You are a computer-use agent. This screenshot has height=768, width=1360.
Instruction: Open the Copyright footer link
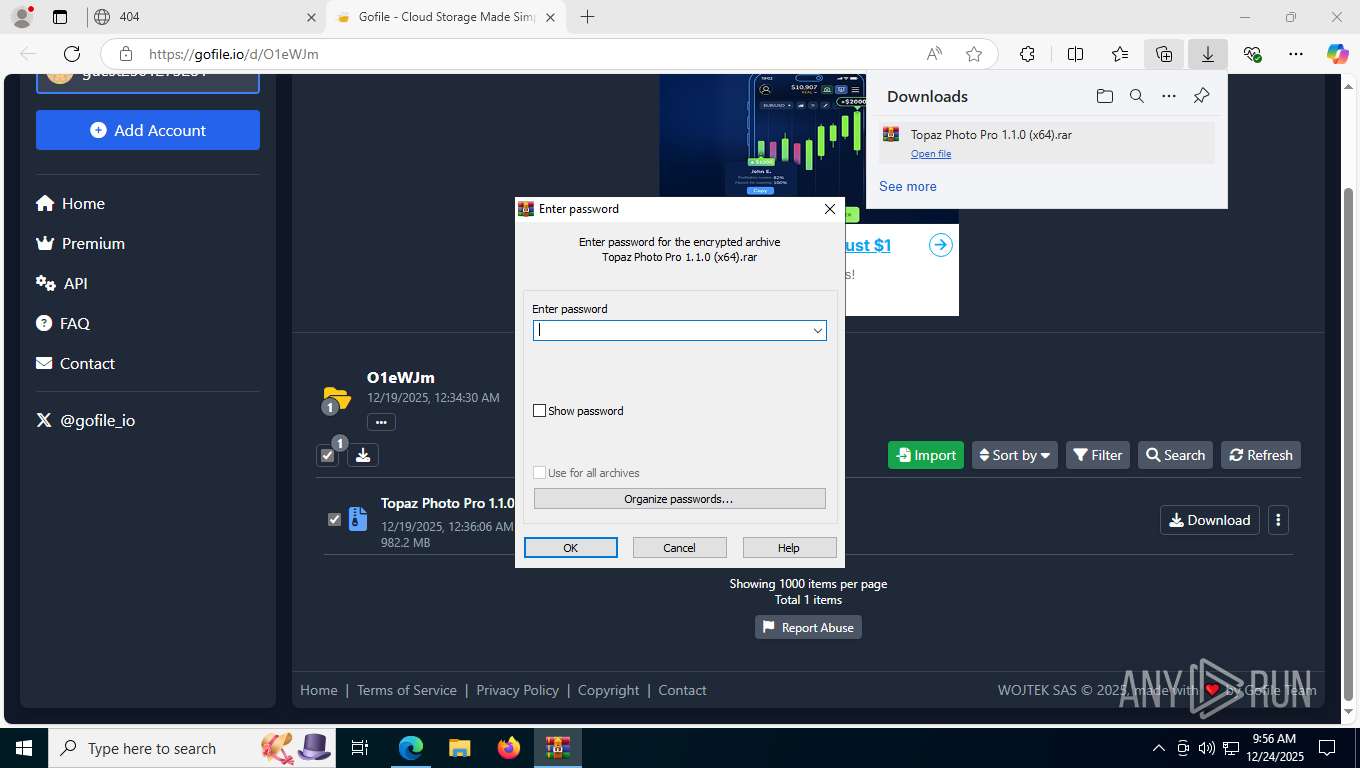coord(608,690)
